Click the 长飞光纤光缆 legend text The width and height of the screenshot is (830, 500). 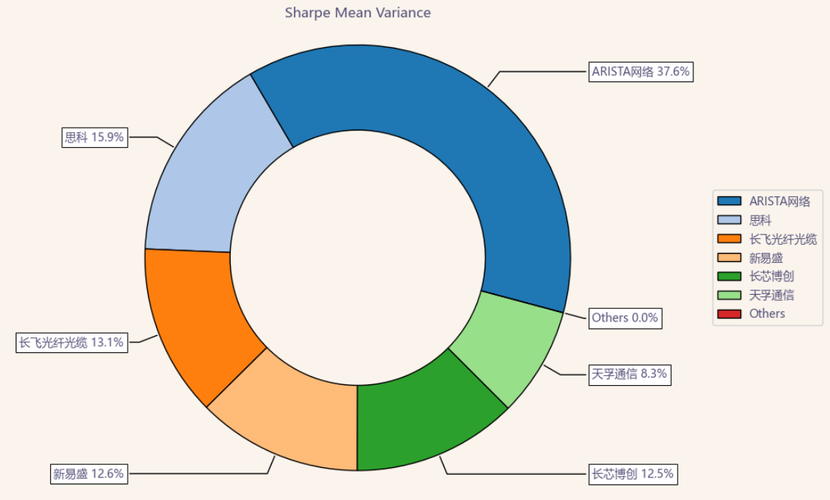click(x=783, y=239)
